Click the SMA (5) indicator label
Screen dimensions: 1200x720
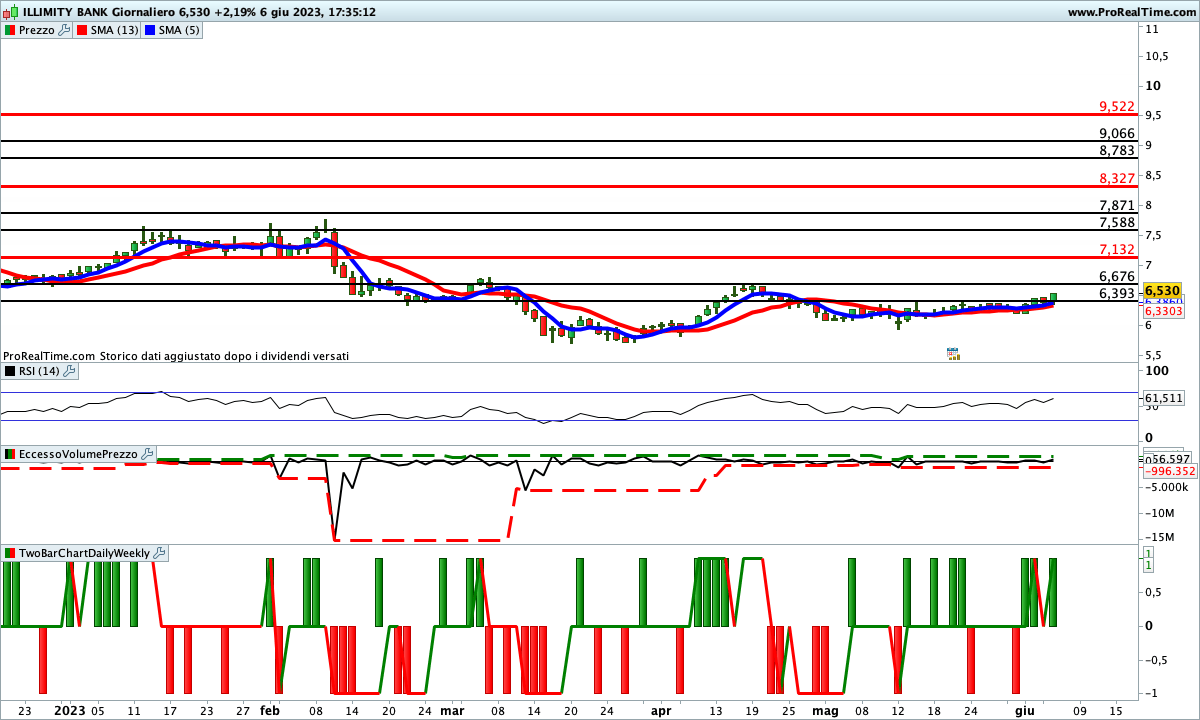coord(179,30)
